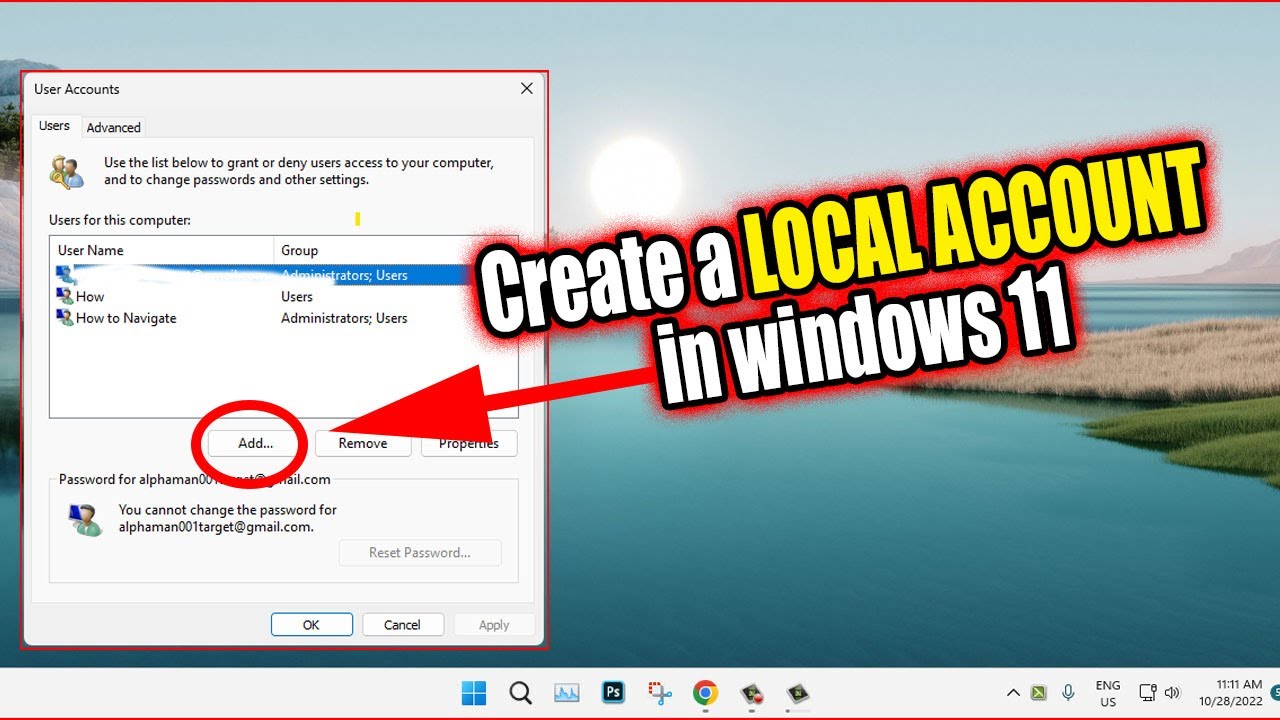Open Snipping Tool from the taskbar
This screenshot has width=1280, height=720.
click(659, 693)
